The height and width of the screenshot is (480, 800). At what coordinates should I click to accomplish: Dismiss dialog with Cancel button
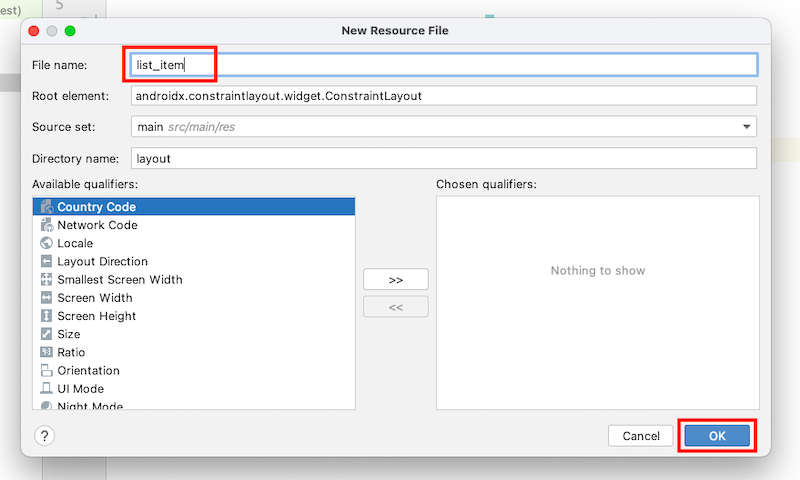(x=641, y=436)
